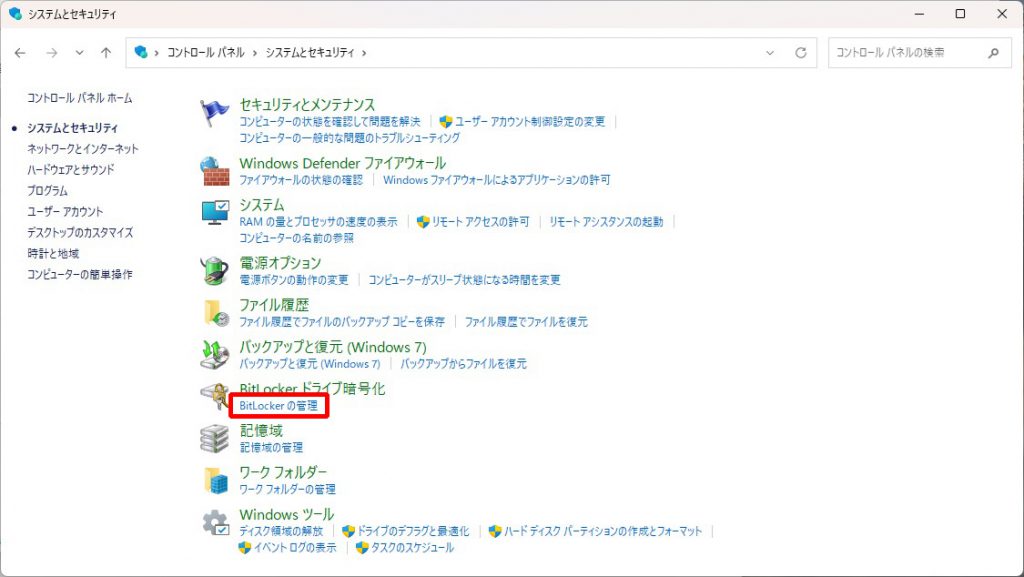Open コンピューターがスリープ状態になる時間を変更
Screen dimensions: 1024x577
[x=464, y=280]
